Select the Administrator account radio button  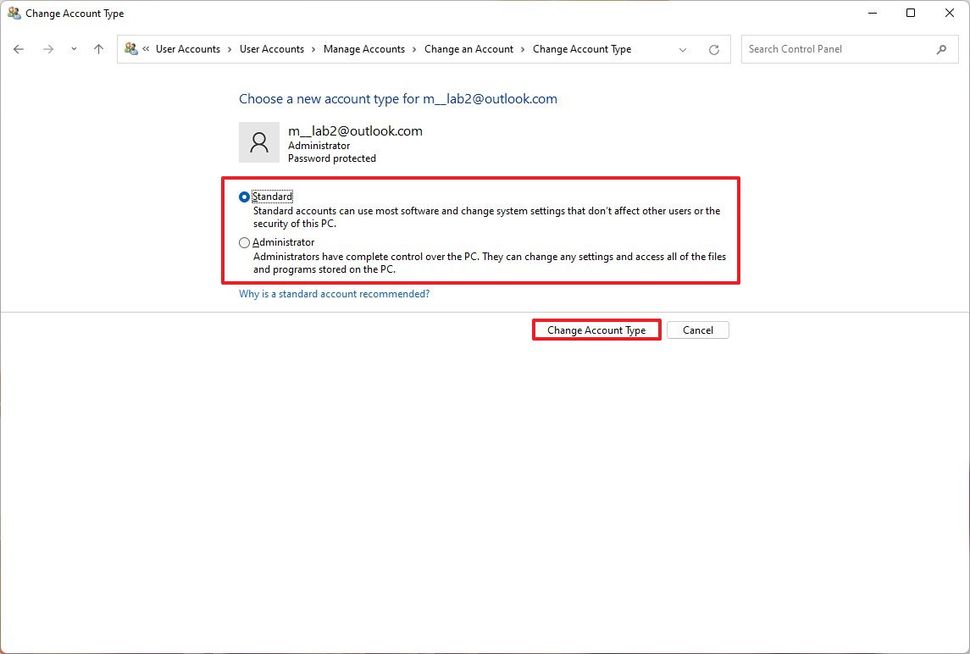244,242
